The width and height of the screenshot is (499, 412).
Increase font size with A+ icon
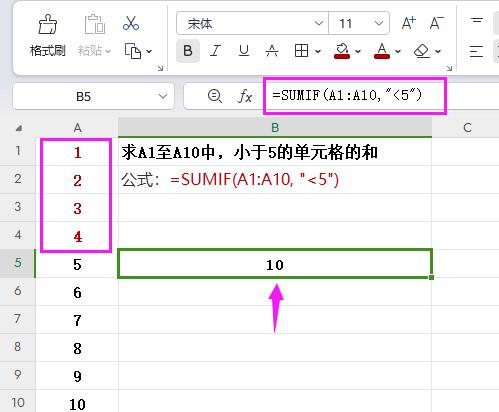[x=408, y=23]
